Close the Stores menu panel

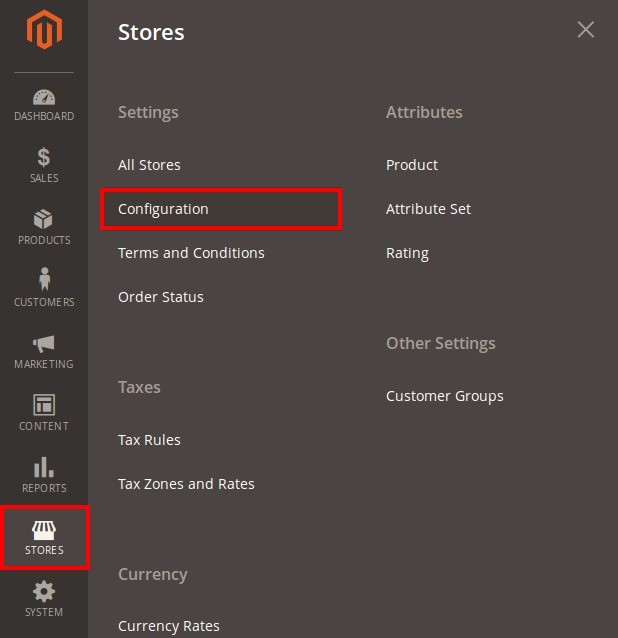coord(586,30)
